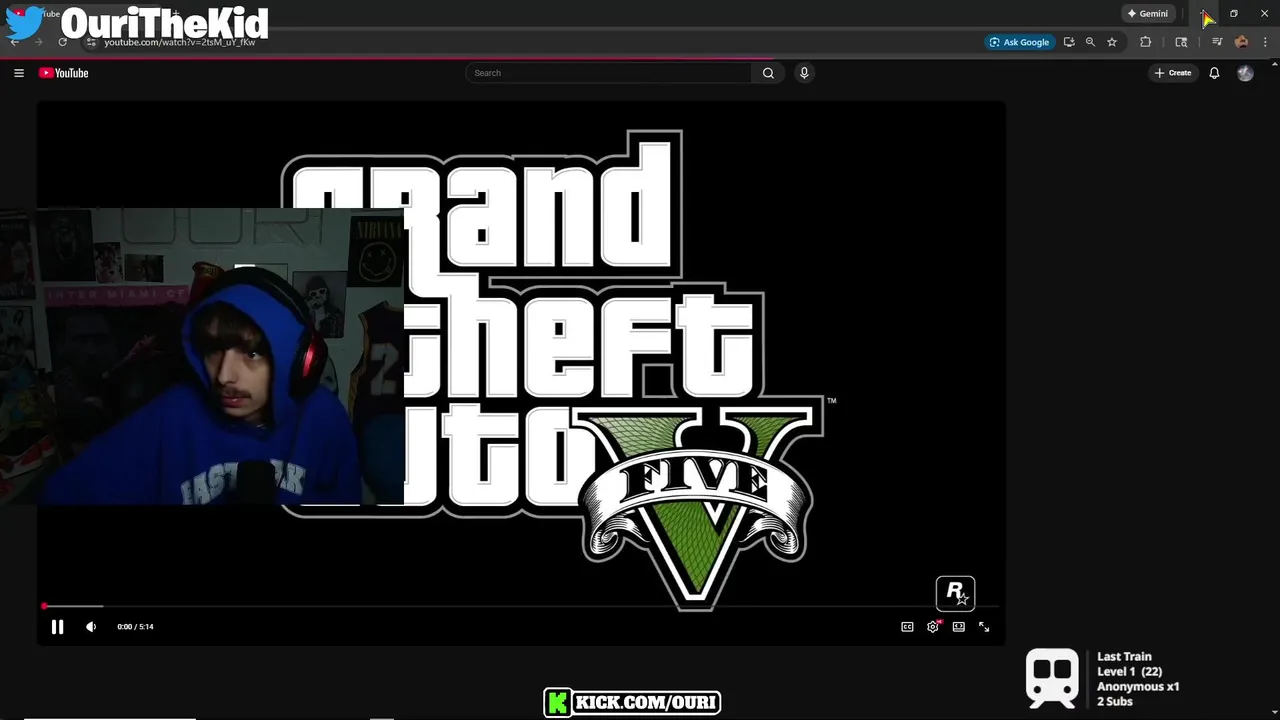Open Chrome's three-dot menu
Screen dimensions: 1280x720
click(x=1265, y=42)
